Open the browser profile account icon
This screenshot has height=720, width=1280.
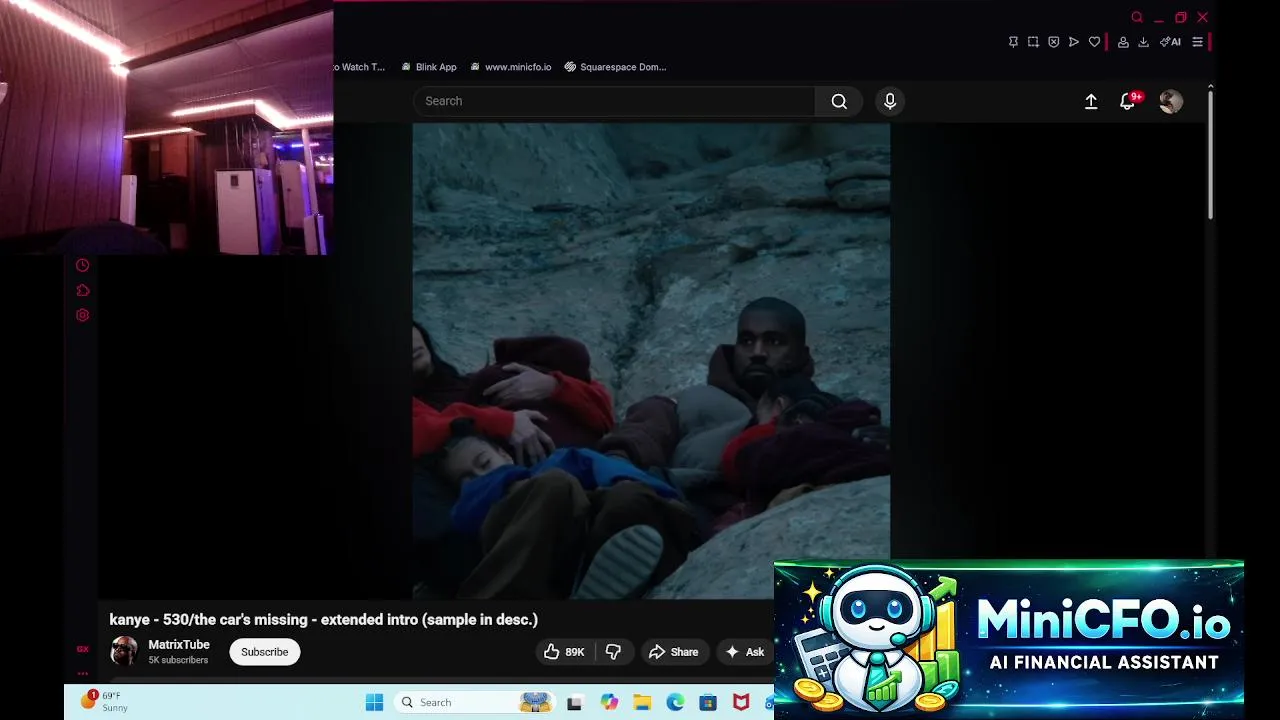tap(1123, 42)
